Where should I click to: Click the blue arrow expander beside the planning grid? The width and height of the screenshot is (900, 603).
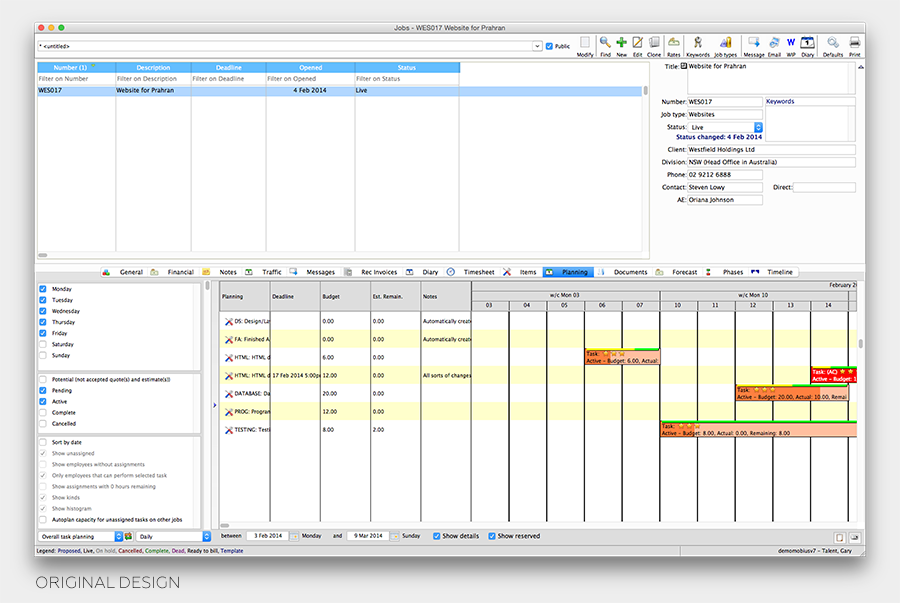click(x=215, y=405)
